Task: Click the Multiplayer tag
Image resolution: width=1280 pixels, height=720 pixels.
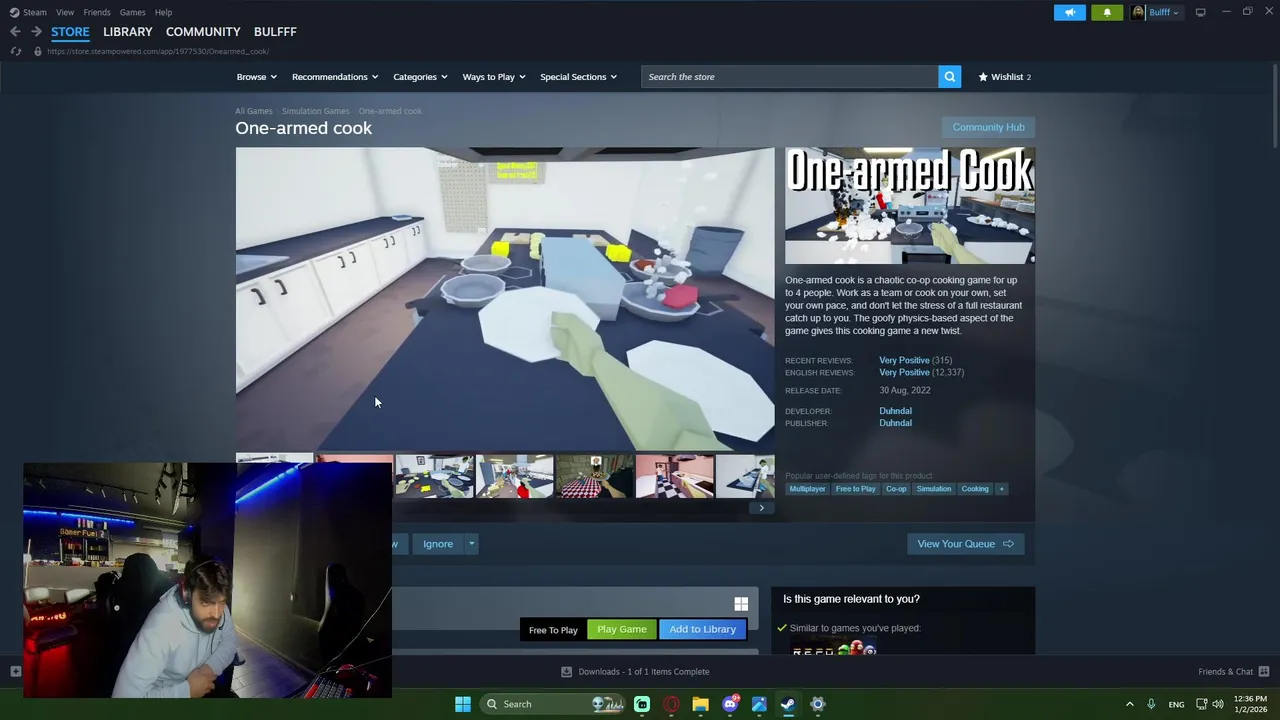Action: coord(807,489)
